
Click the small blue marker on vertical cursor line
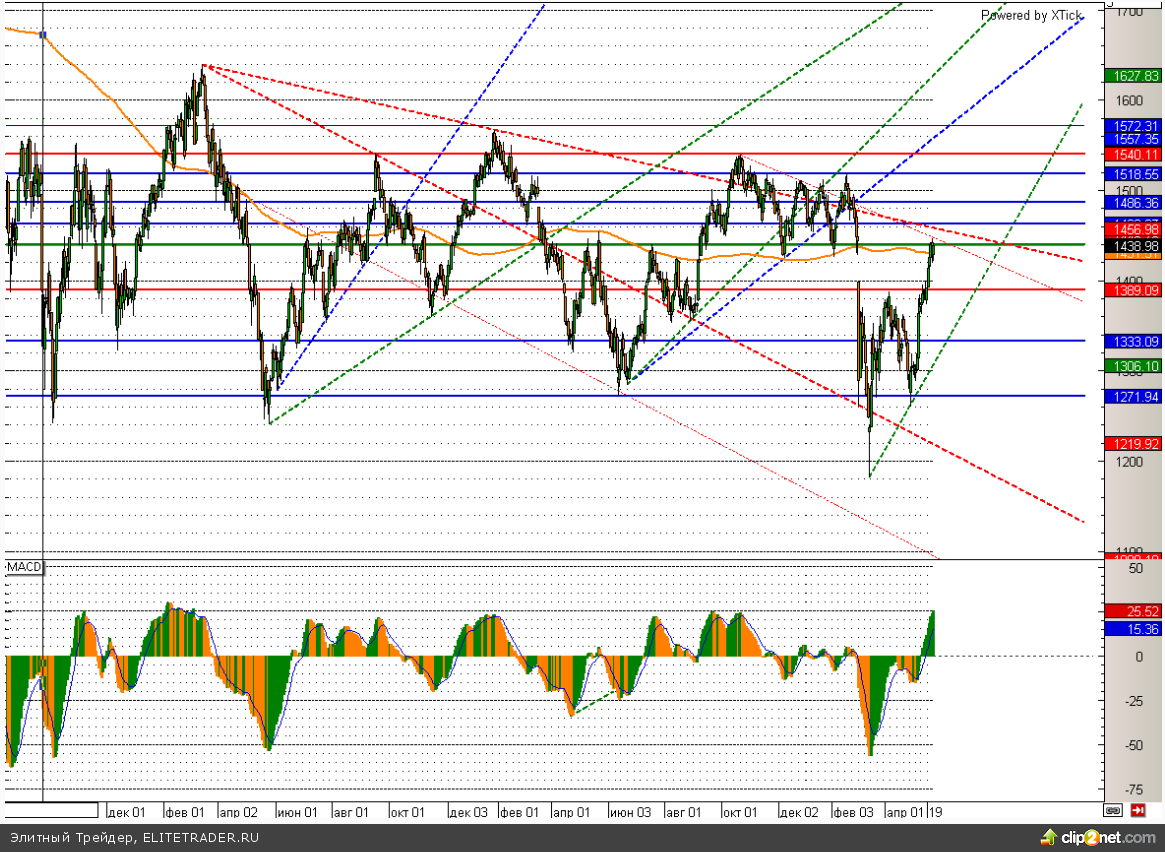tap(43, 35)
